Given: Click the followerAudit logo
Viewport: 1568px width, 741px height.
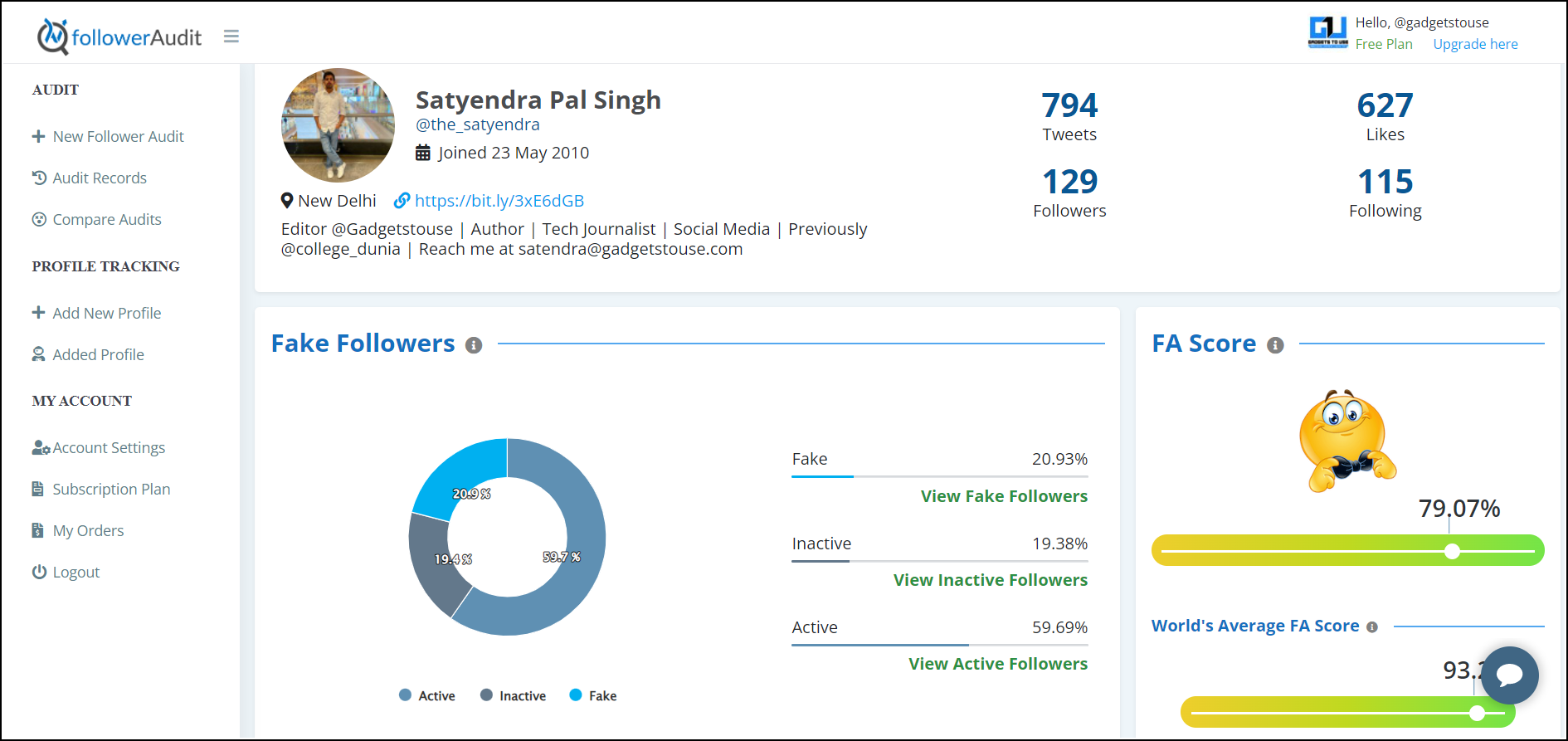Looking at the screenshot, I should 119,37.
